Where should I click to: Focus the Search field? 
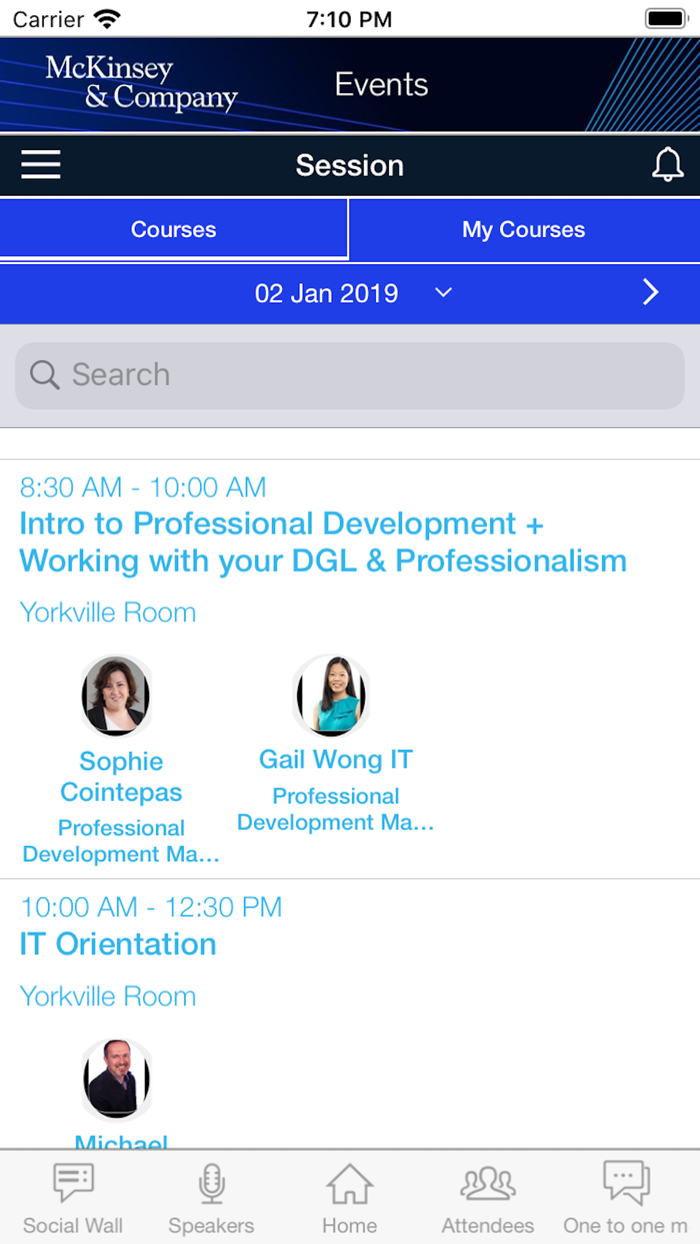[350, 375]
